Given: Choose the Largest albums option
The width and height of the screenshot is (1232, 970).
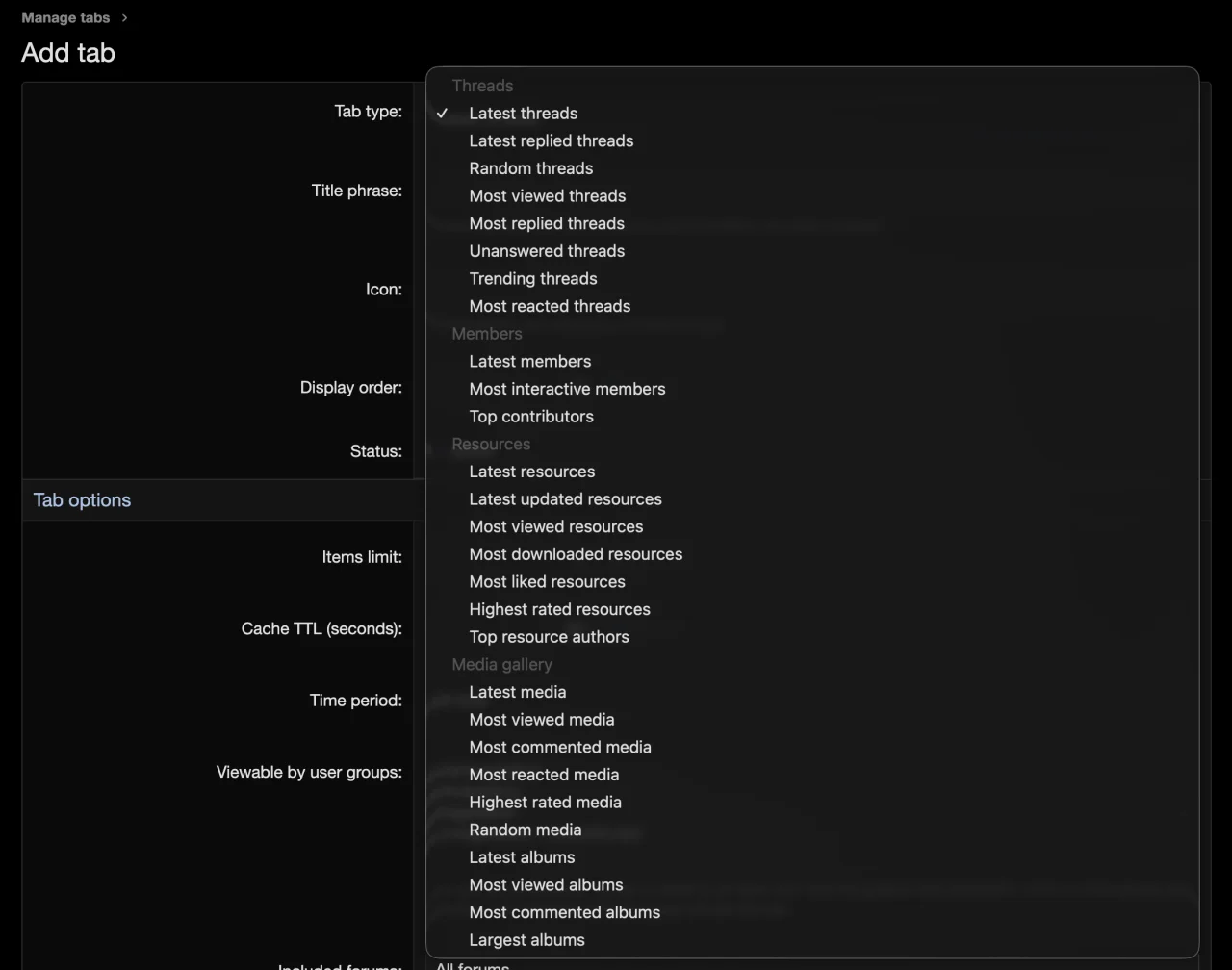Looking at the screenshot, I should click(x=526, y=940).
